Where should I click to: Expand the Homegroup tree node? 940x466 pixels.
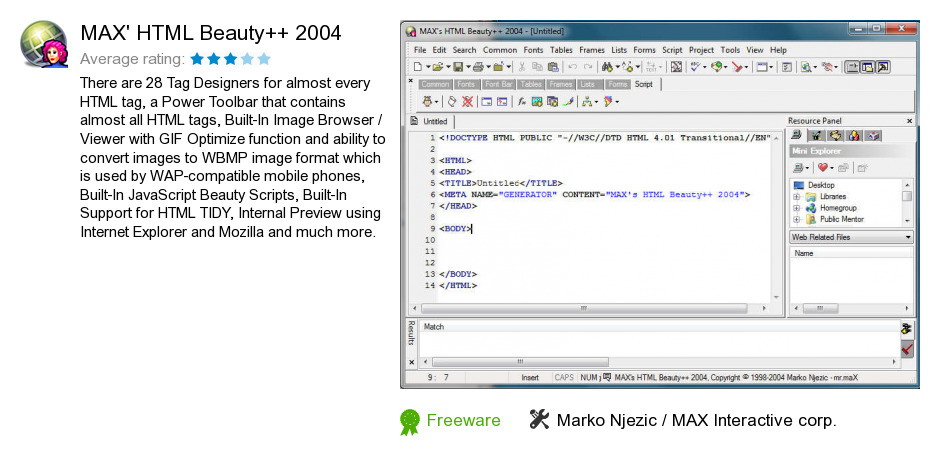pos(797,208)
